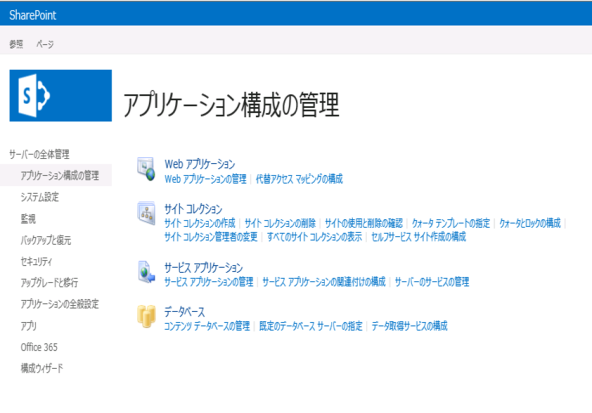Go to システム設定 in sidebar

pyautogui.click(x=40, y=197)
